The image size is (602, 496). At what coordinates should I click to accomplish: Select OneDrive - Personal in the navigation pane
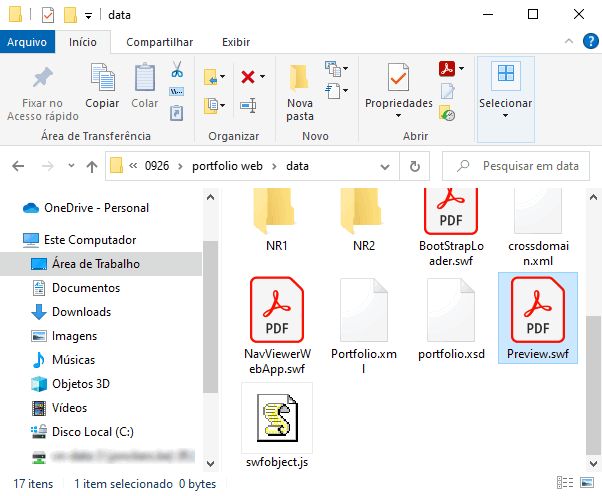point(96,208)
